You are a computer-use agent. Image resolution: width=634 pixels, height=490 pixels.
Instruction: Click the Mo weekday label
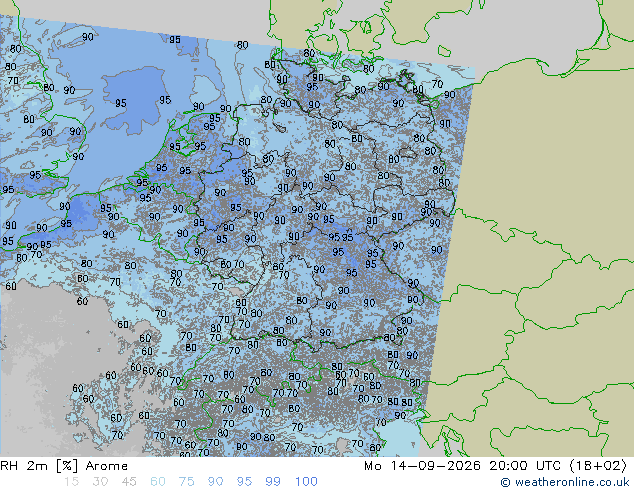coord(373,466)
